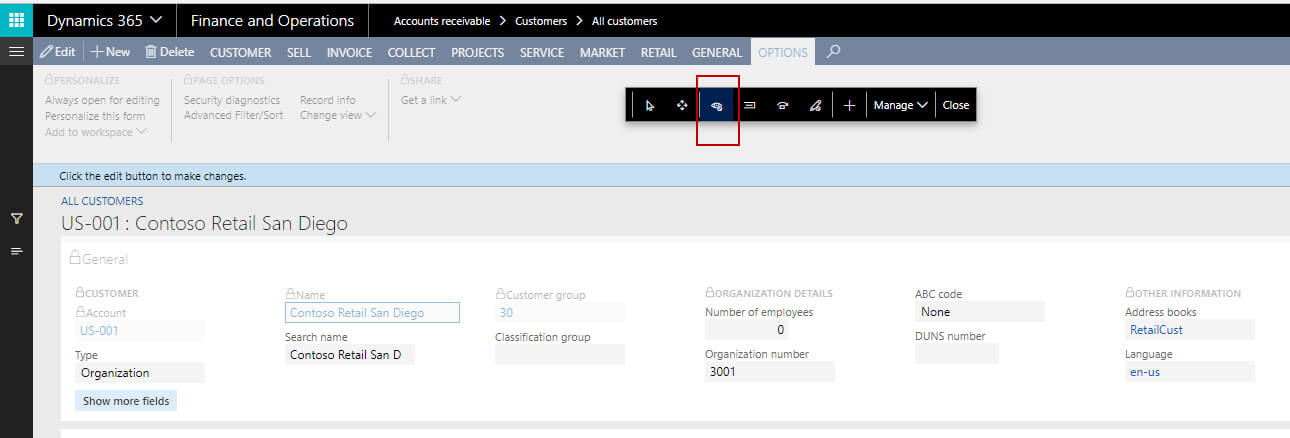1290x438 pixels.
Task: Expand the Manage dropdown in personalization toolbar
Action: (901, 105)
